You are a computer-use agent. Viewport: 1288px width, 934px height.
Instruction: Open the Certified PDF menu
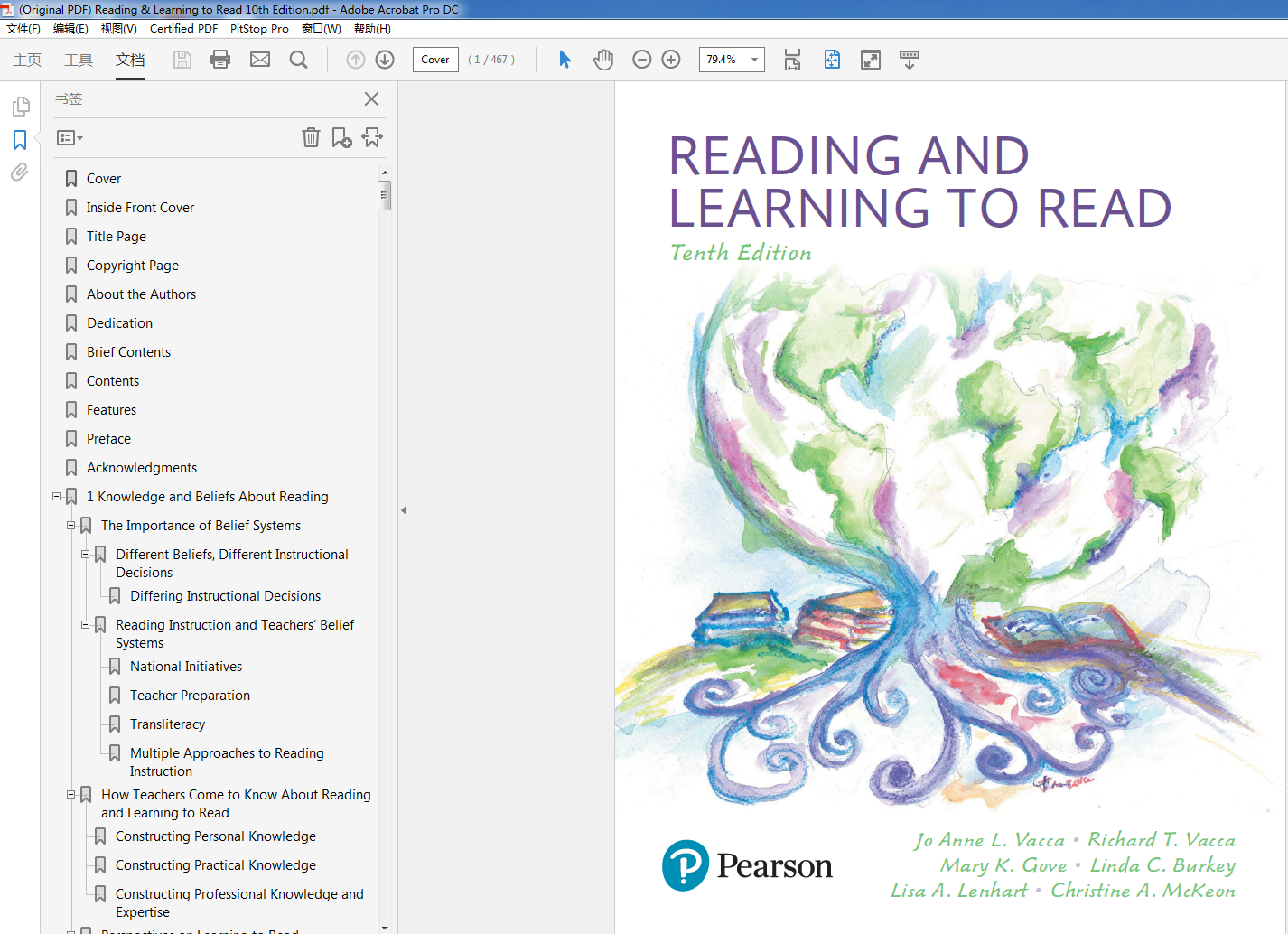(183, 29)
